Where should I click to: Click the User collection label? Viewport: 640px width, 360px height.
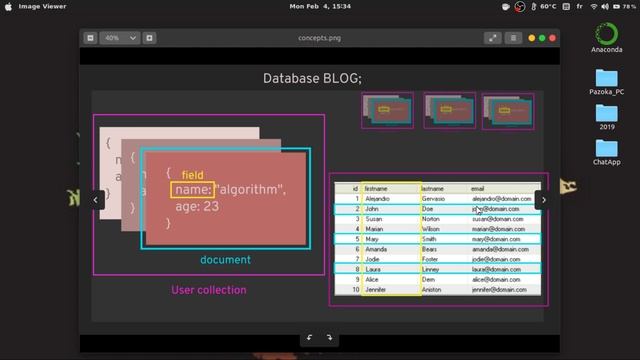pos(209,290)
